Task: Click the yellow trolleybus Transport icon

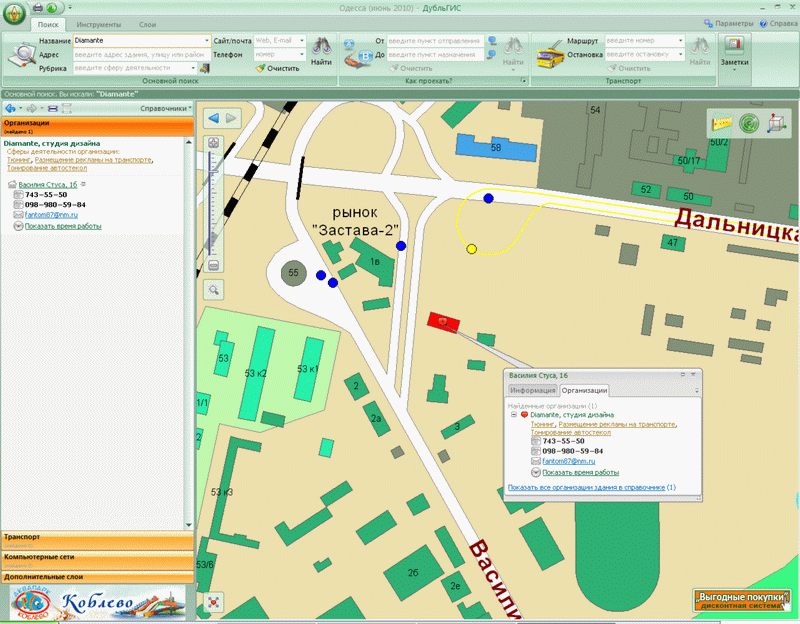Action: (x=550, y=55)
